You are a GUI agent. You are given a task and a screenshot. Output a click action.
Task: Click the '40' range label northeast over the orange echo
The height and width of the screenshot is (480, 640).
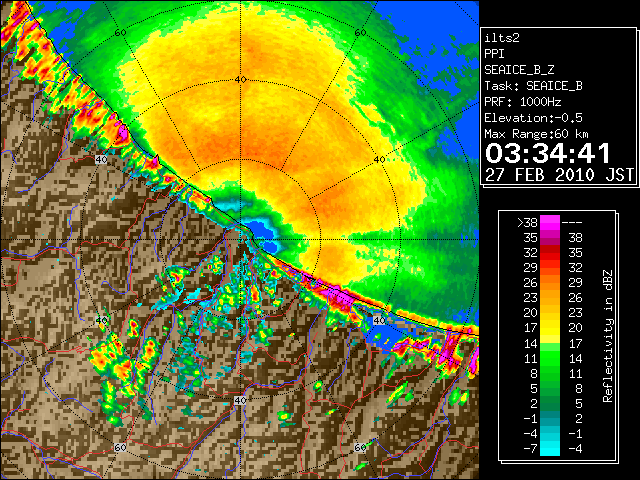(379, 159)
